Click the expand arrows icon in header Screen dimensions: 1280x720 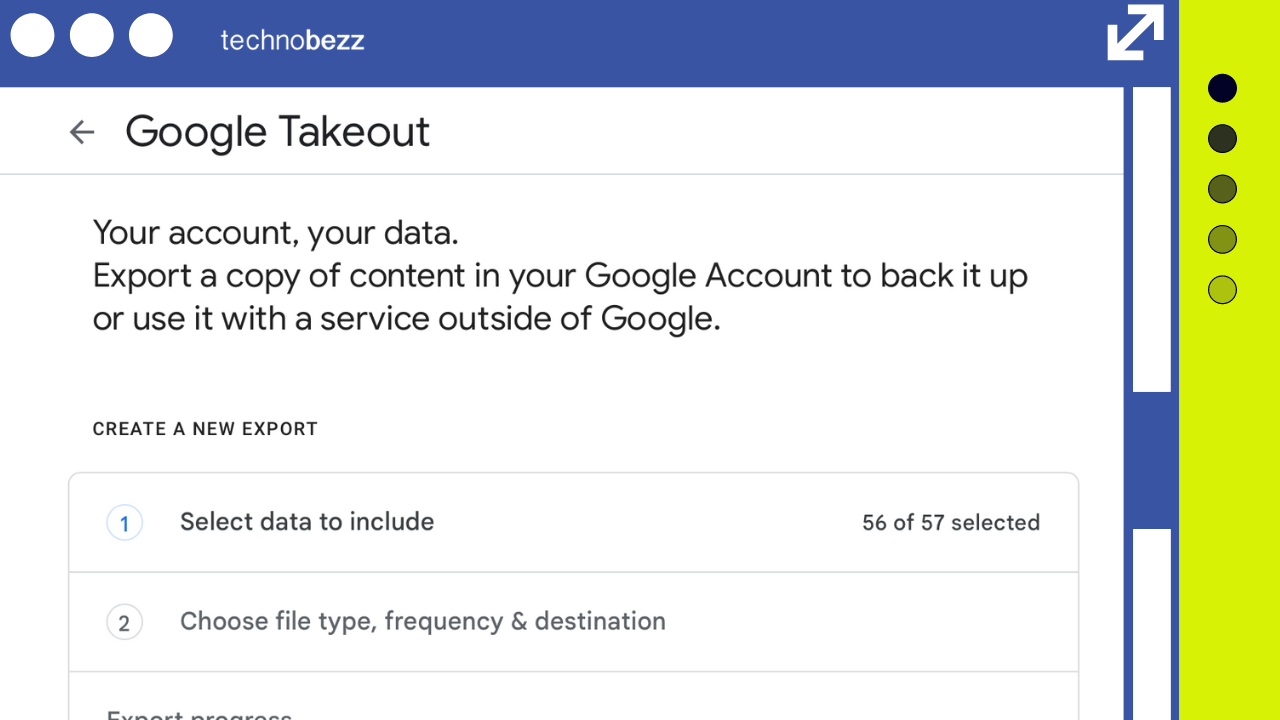coord(1136,33)
